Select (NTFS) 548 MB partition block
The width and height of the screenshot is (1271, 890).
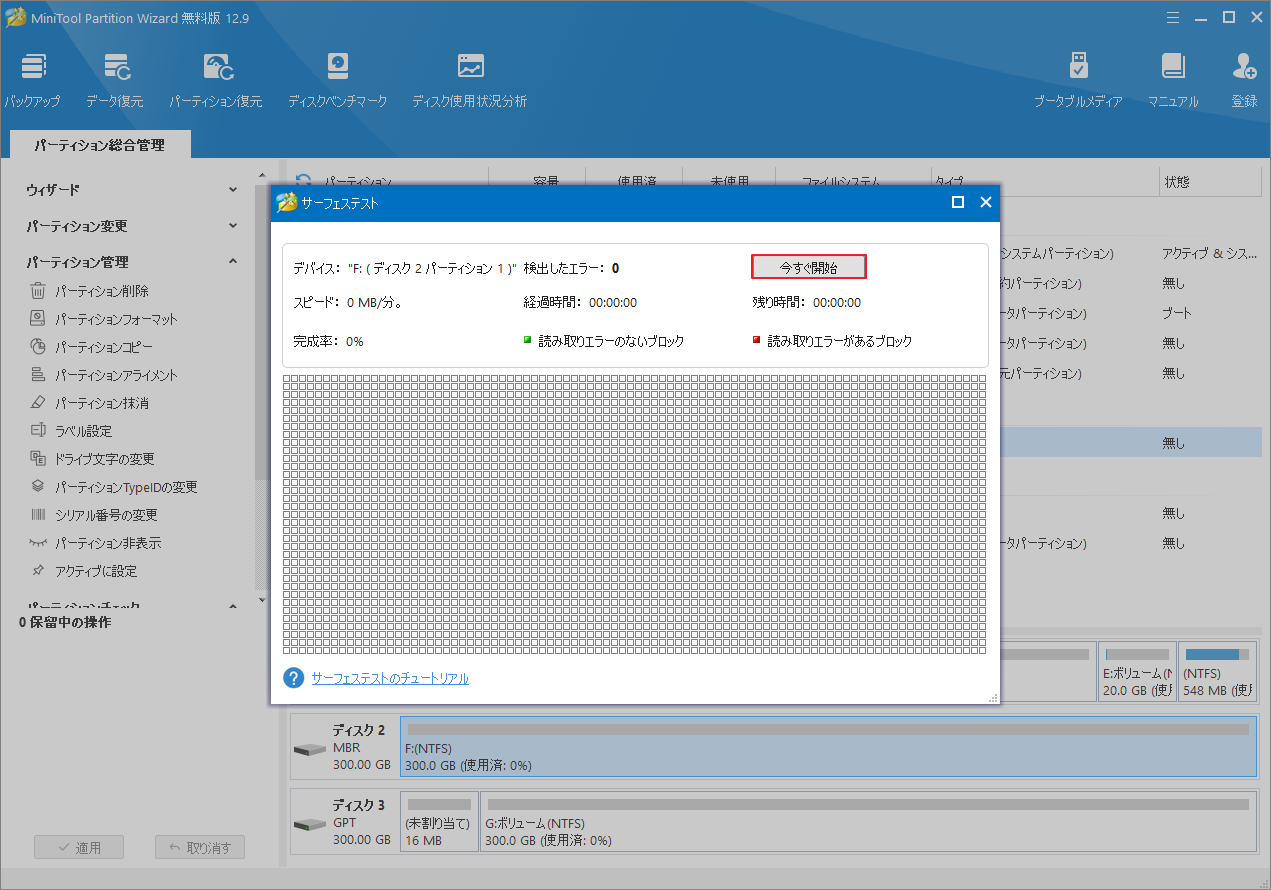click(1217, 671)
